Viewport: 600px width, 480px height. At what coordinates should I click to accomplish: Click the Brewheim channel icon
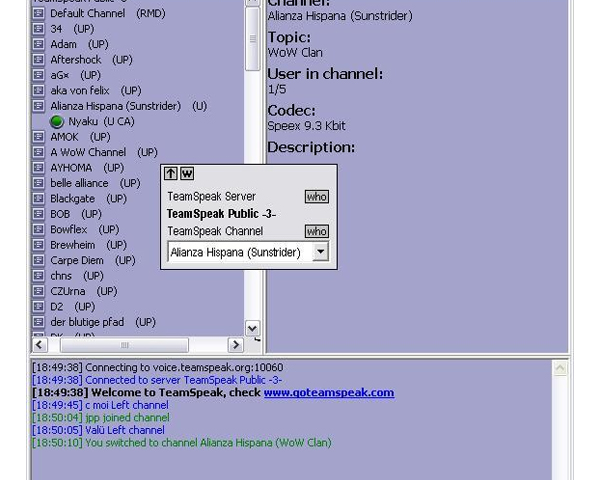[38, 245]
